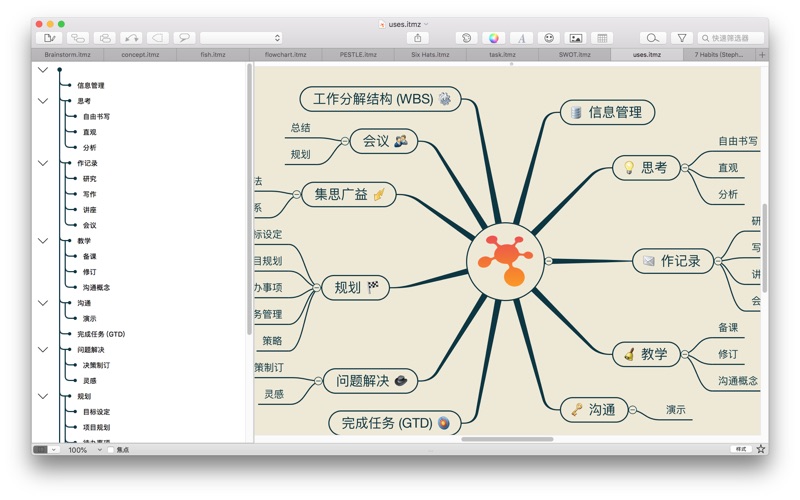The height and width of the screenshot is (500, 800).
Task: Click the edit topic toolbar icon
Action: [49, 38]
